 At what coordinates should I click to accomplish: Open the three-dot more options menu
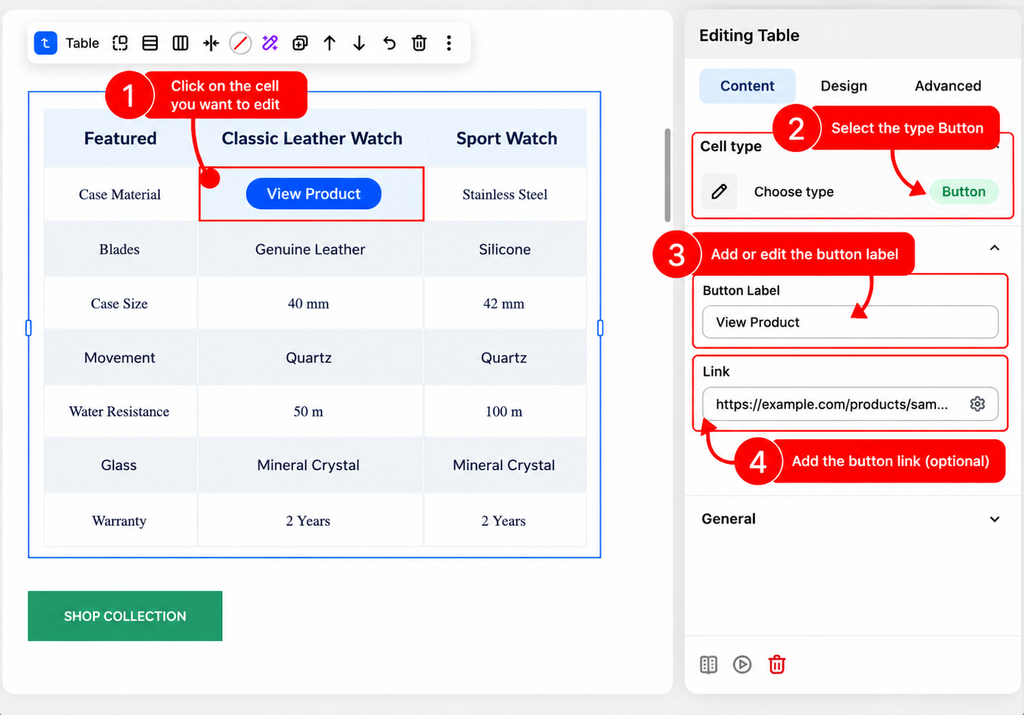click(x=449, y=43)
